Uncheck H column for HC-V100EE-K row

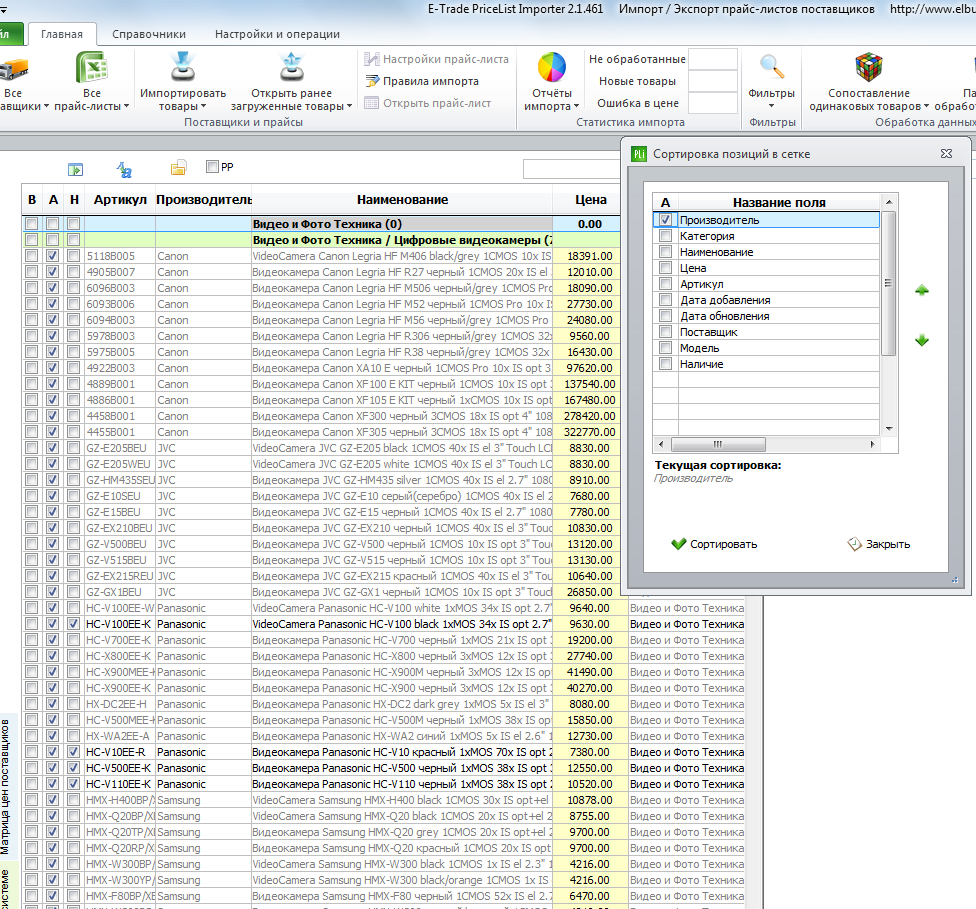(x=73, y=624)
